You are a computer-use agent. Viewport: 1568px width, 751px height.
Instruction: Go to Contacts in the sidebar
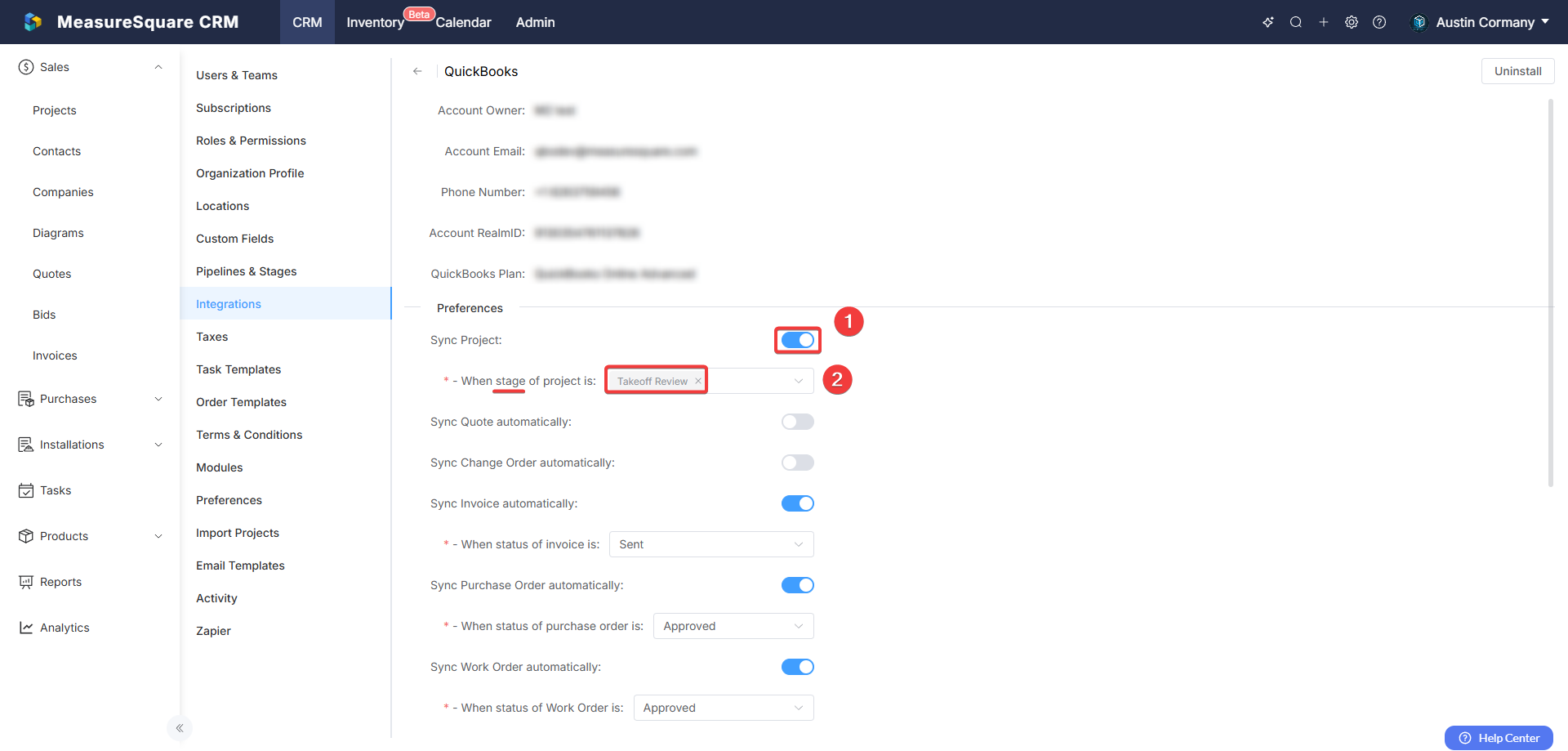pos(56,151)
